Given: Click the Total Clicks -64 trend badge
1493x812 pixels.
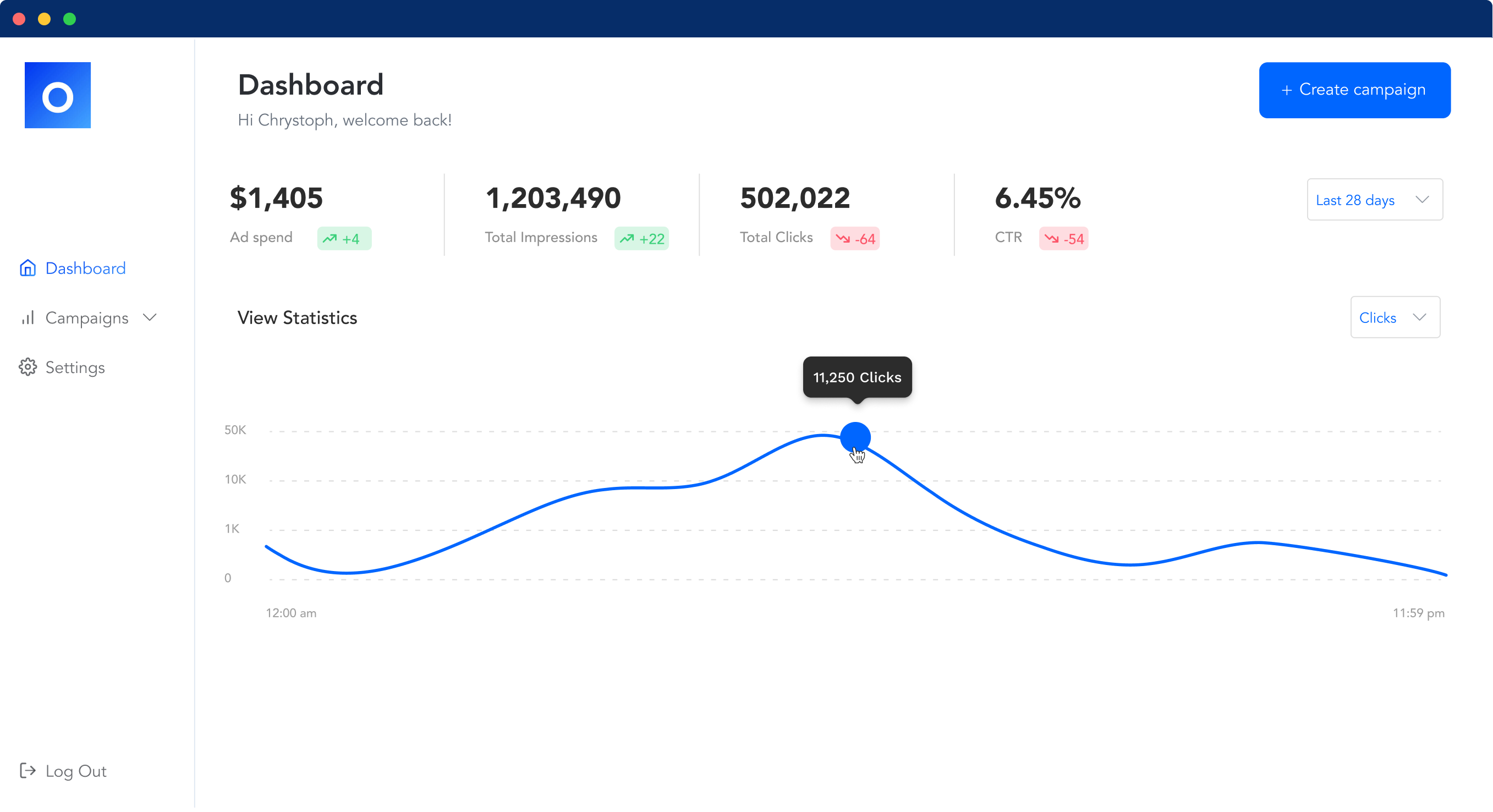Looking at the screenshot, I should point(854,238).
